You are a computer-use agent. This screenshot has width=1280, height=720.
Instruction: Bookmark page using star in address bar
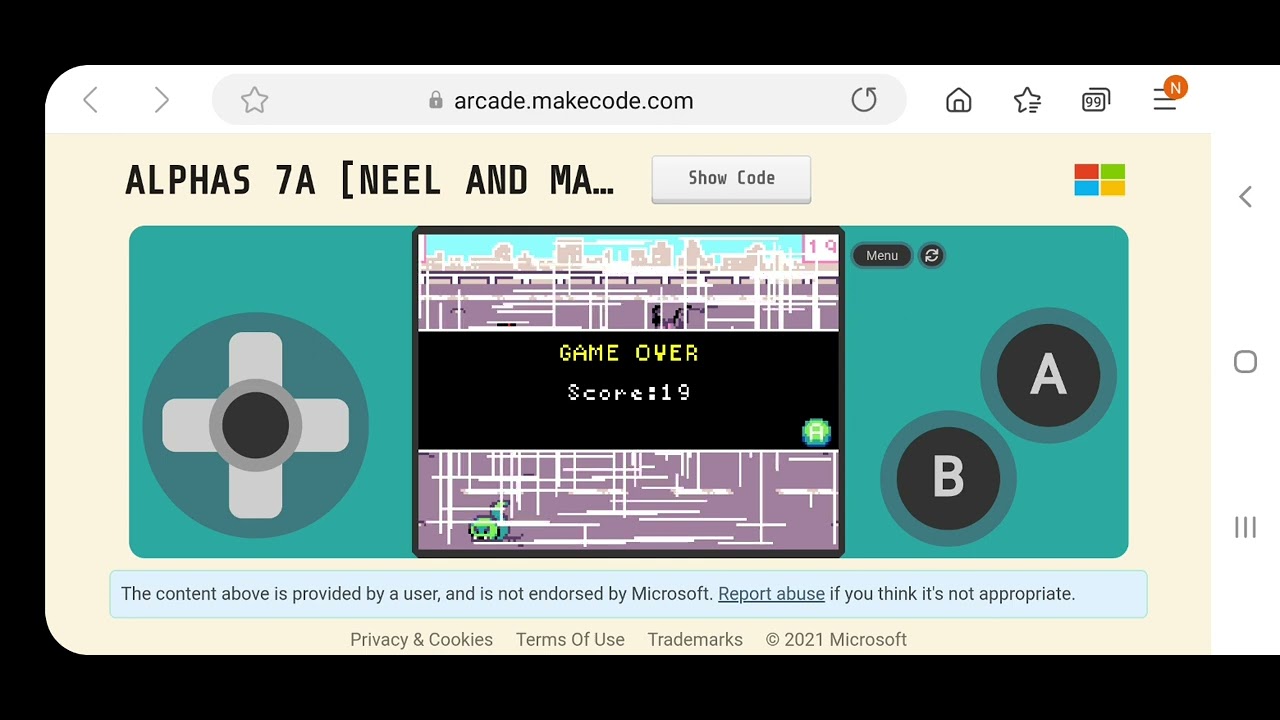coord(255,100)
